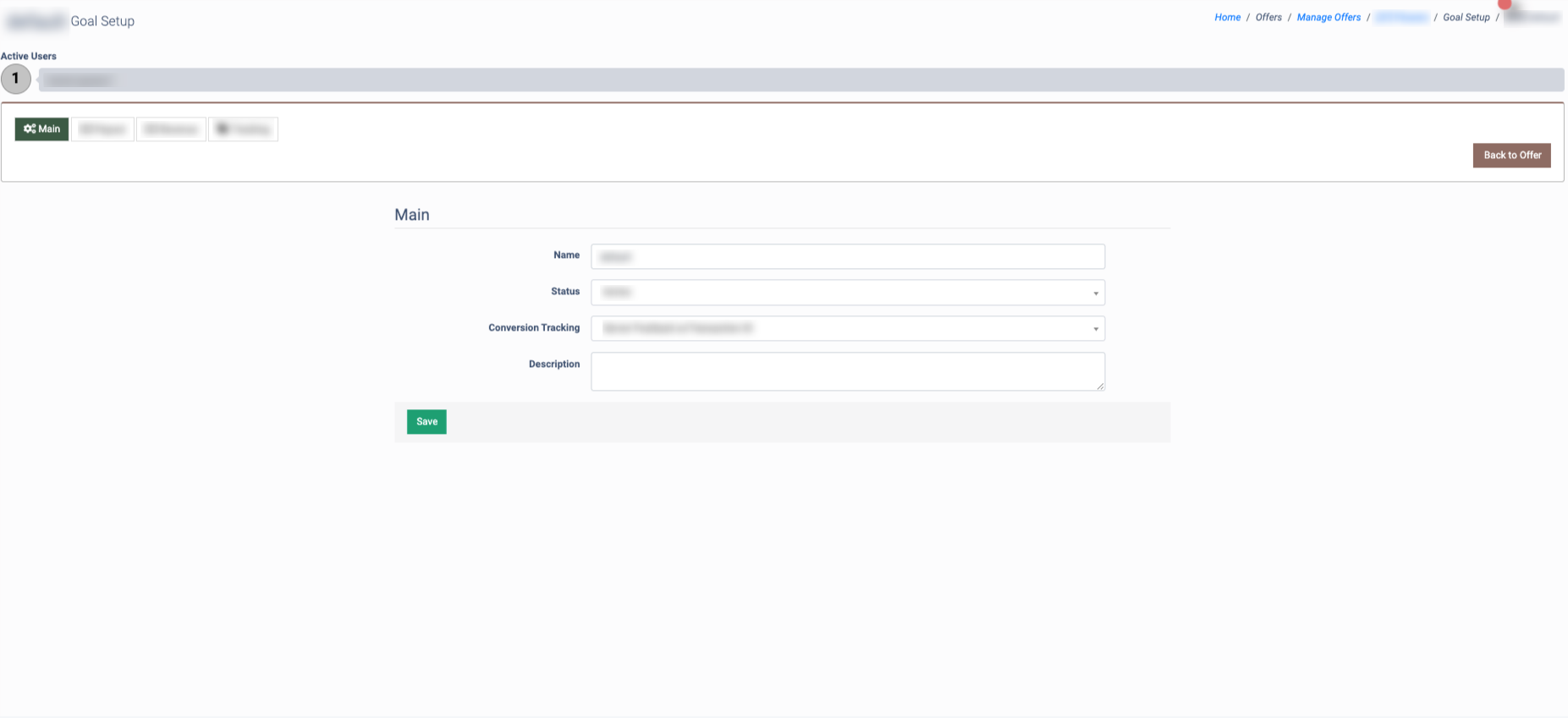Click the Active Users count badge
Image resolution: width=1568 pixels, height=718 pixels.
pos(15,79)
